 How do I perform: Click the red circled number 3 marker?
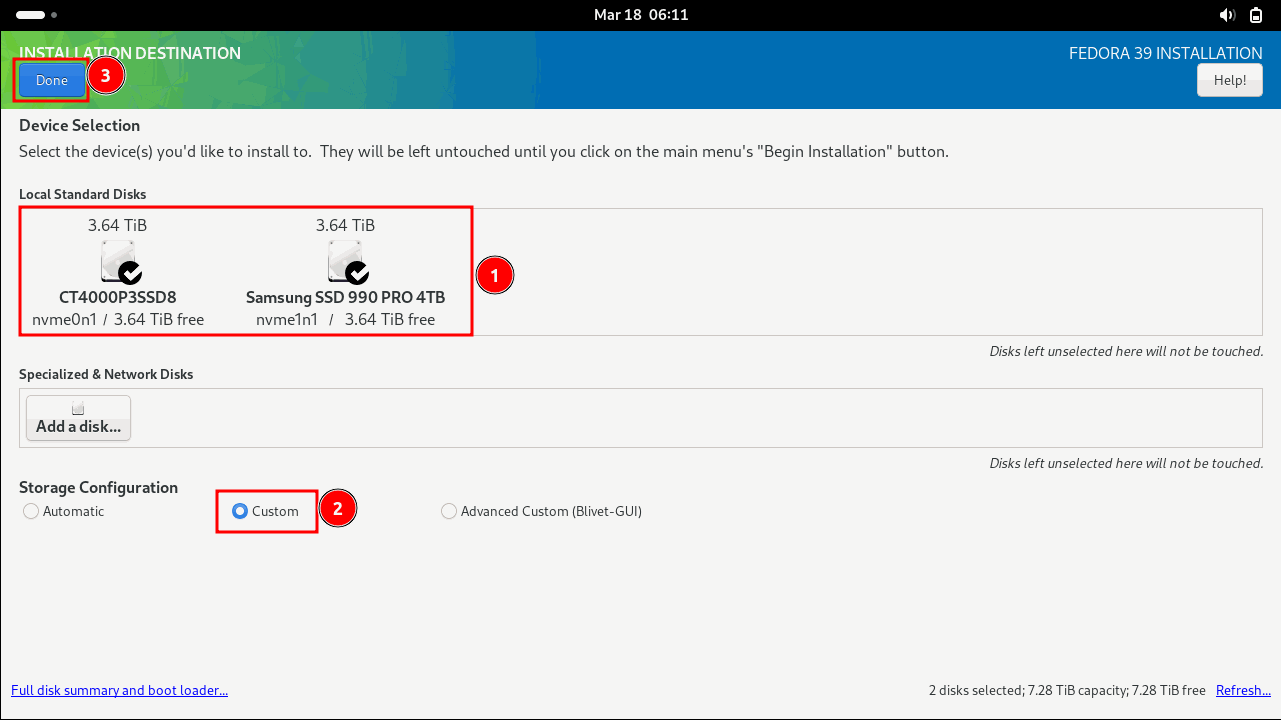[106, 75]
